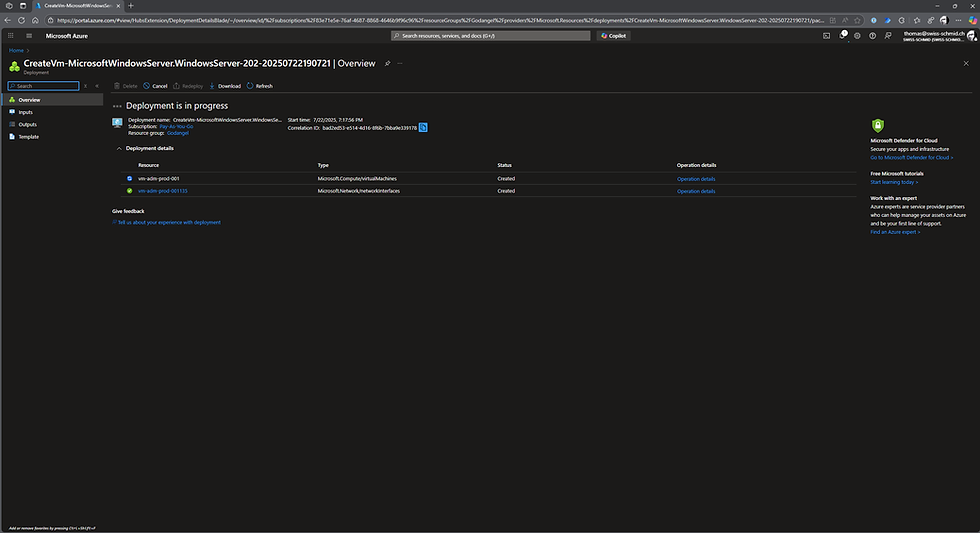Screen dimensions: 980x533
Task: Click the Status column header
Action: 504,165
